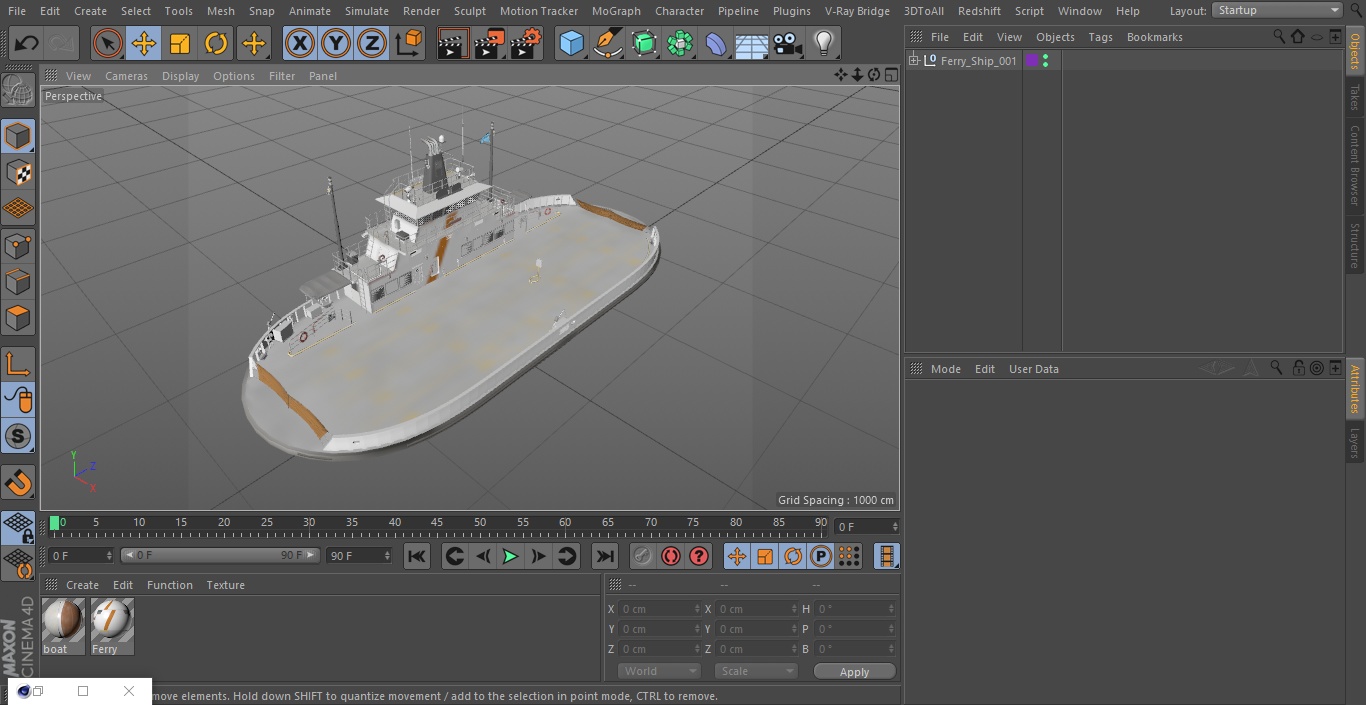Screen dimensions: 1366x705
Task: Click the Apply button
Action: click(x=854, y=672)
